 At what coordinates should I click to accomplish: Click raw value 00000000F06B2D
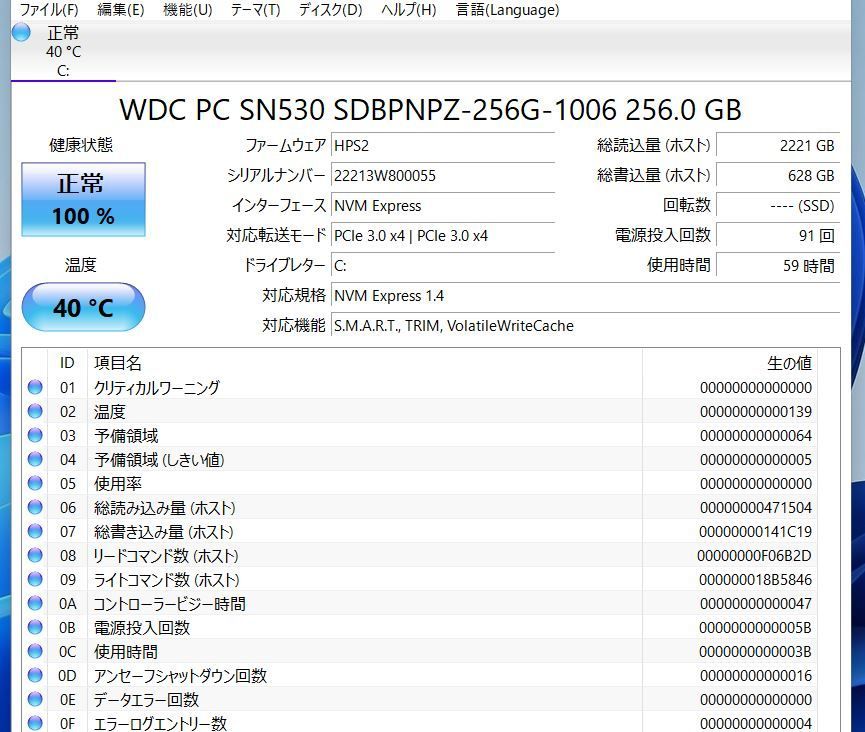pos(754,555)
